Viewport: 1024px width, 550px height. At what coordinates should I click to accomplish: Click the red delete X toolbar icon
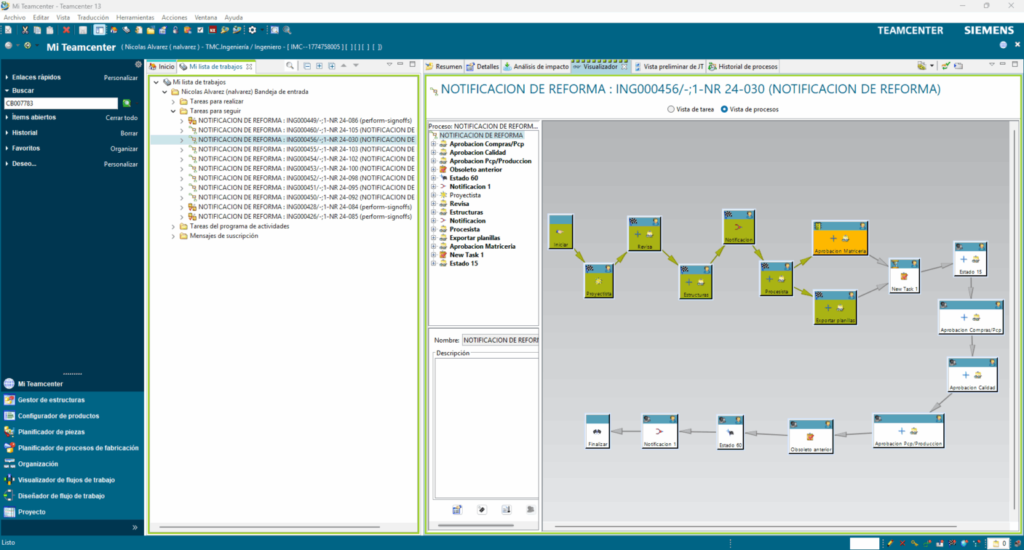[67, 30]
